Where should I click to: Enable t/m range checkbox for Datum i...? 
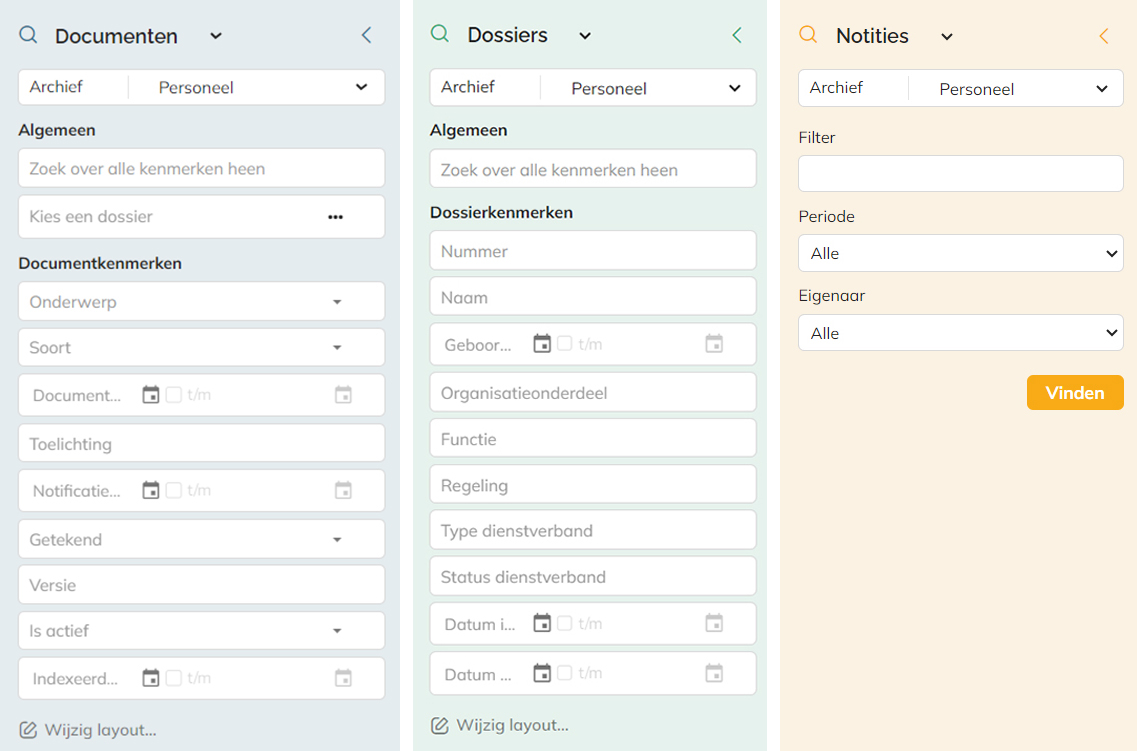click(565, 623)
